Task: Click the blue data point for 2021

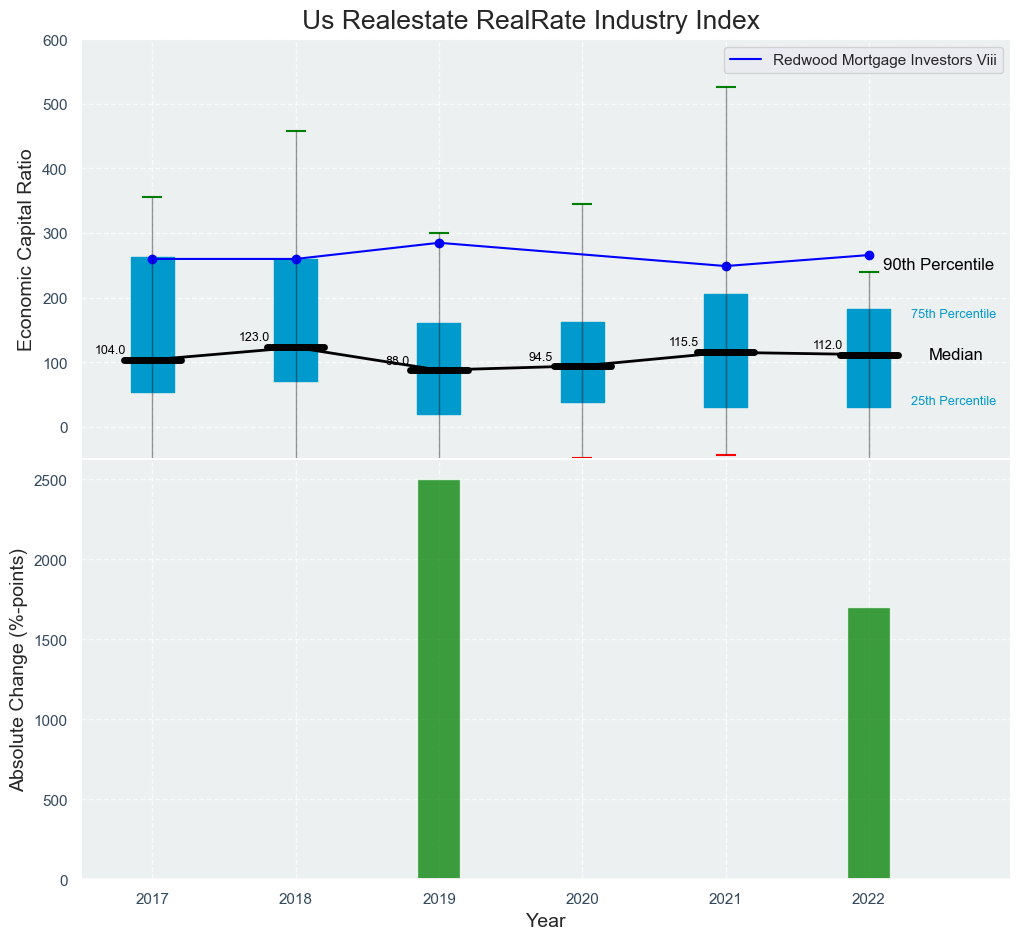Action: pos(726,266)
